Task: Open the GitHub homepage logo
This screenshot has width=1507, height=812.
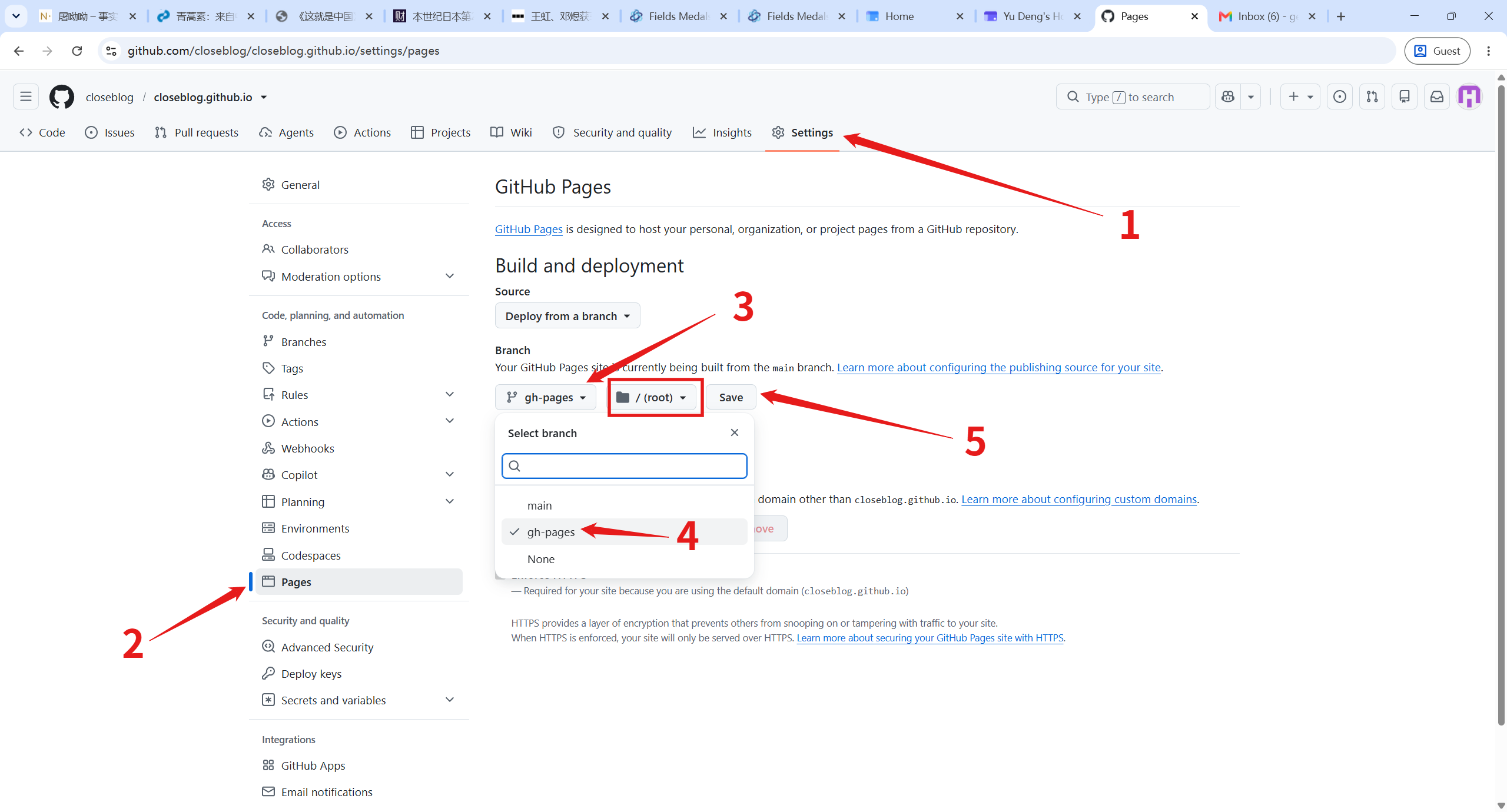Action: coord(61,97)
